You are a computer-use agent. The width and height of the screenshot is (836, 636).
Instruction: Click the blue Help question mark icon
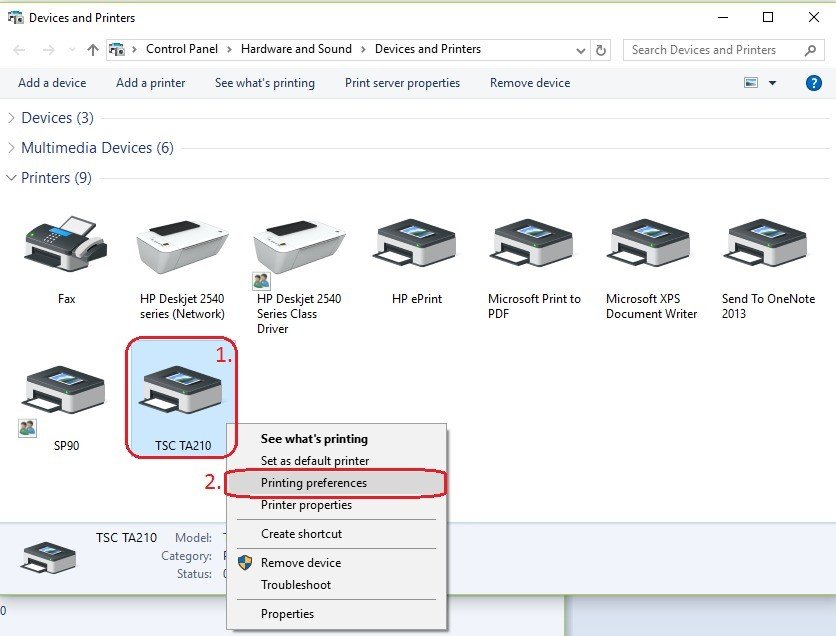813,83
